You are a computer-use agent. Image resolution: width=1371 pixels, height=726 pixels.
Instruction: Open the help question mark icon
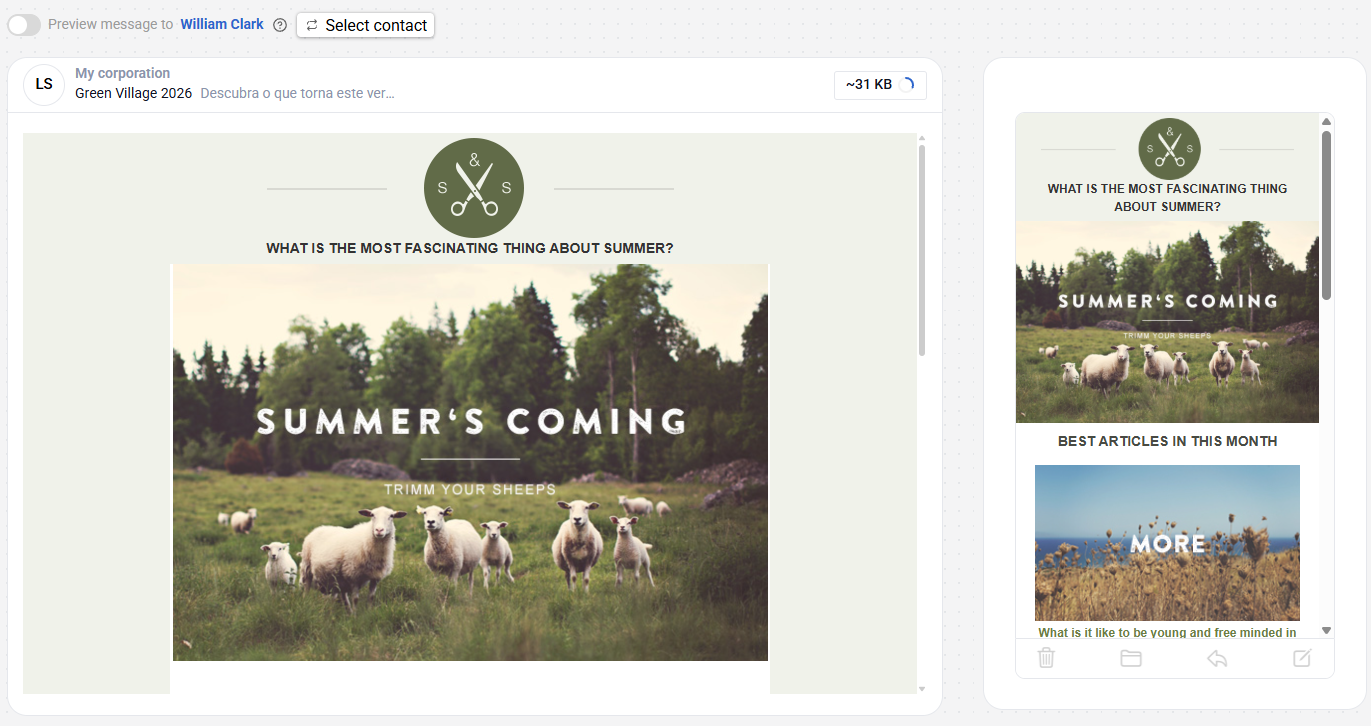click(280, 25)
